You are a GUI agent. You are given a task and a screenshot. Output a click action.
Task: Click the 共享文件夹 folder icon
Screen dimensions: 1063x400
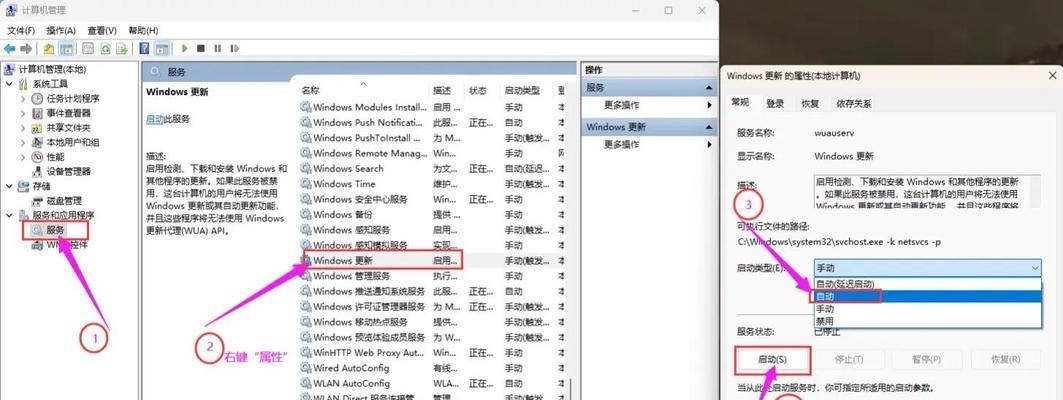37,128
